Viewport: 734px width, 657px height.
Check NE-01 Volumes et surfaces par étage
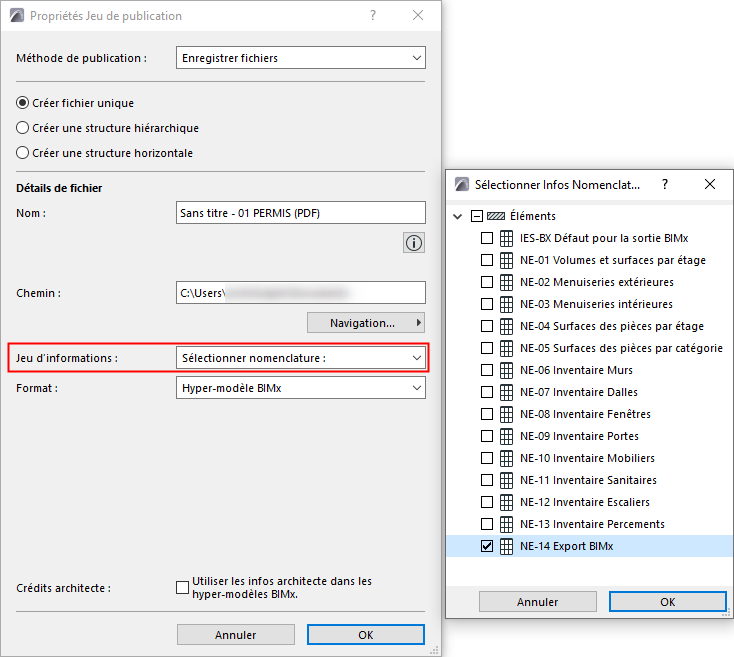tap(487, 260)
